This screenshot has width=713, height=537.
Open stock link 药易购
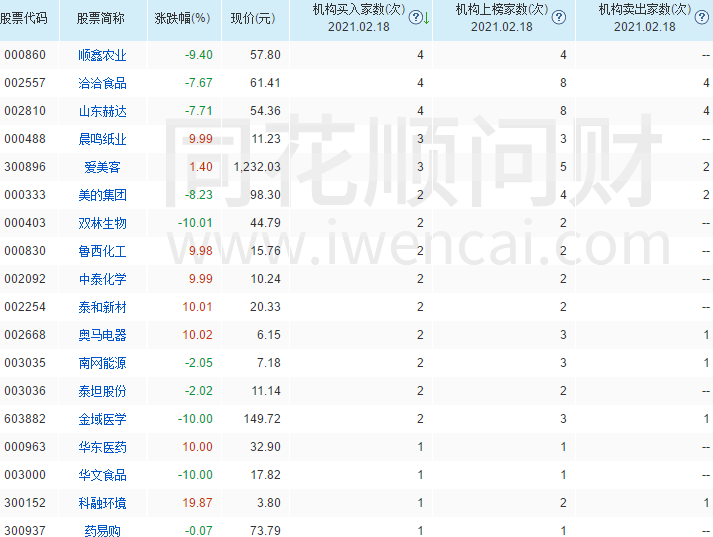(102, 531)
